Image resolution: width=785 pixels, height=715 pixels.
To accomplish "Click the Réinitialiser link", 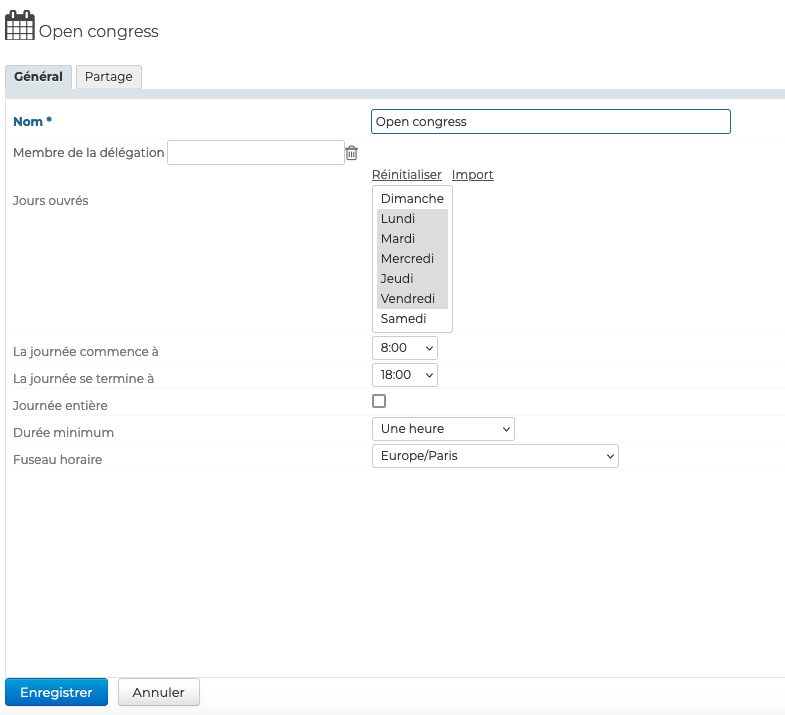I will coord(406,175).
